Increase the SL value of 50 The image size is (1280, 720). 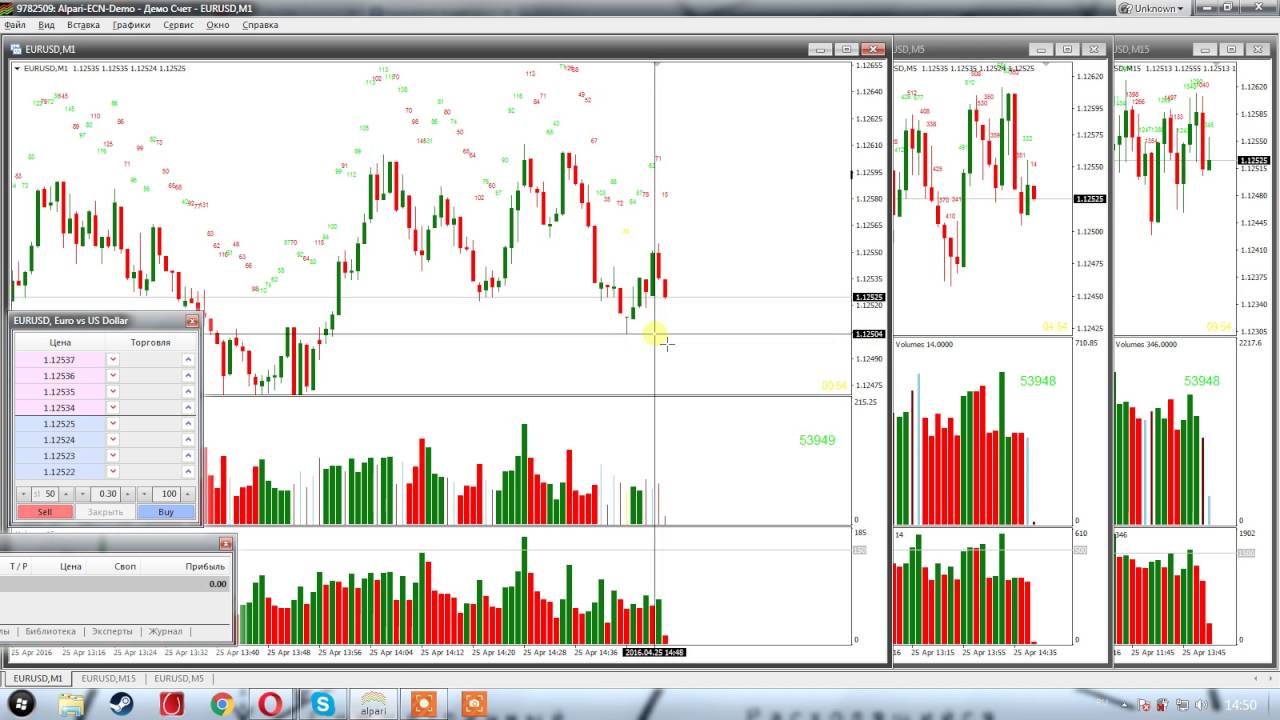(66, 494)
